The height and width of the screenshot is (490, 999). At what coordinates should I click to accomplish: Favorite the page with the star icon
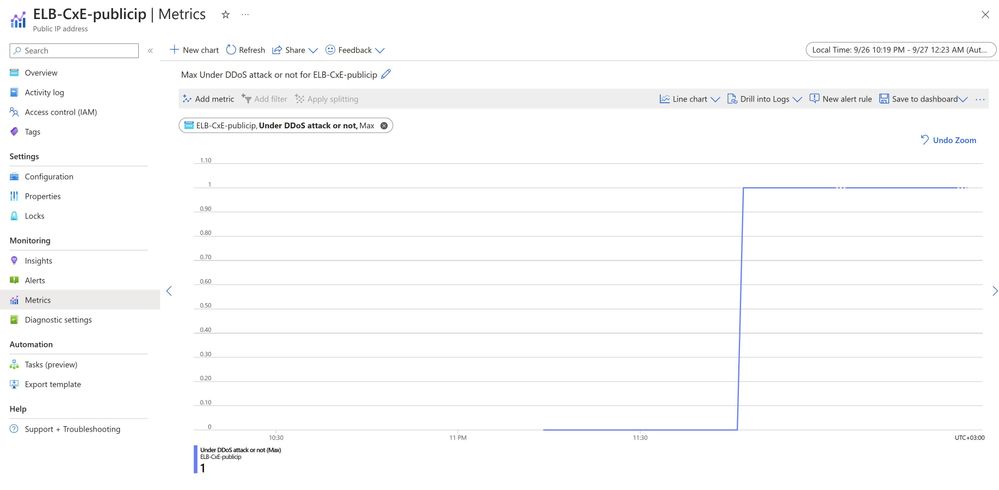pos(225,15)
